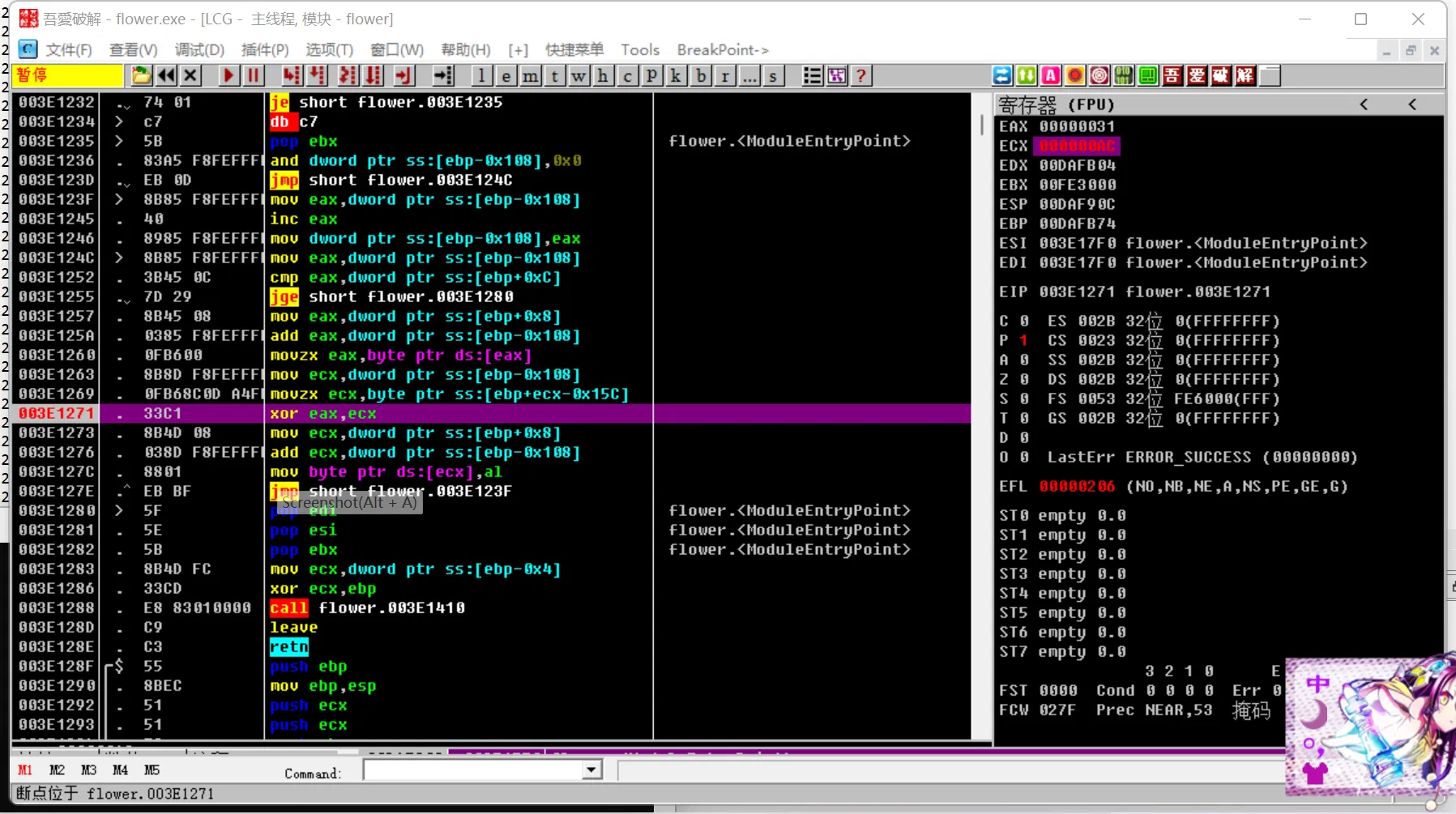1456x814 pixels.
Task: Show the CPU window with the 'c' button
Action: pyautogui.click(x=627, y=75)
